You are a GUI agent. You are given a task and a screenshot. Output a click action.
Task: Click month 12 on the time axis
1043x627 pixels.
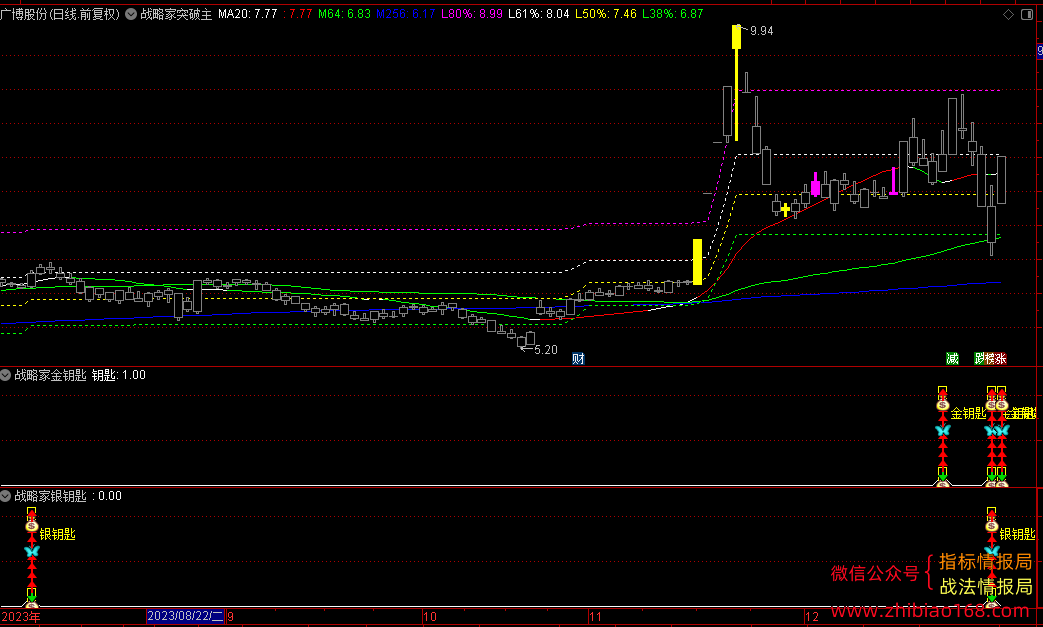pyautogui.click(x=812, y=617)
